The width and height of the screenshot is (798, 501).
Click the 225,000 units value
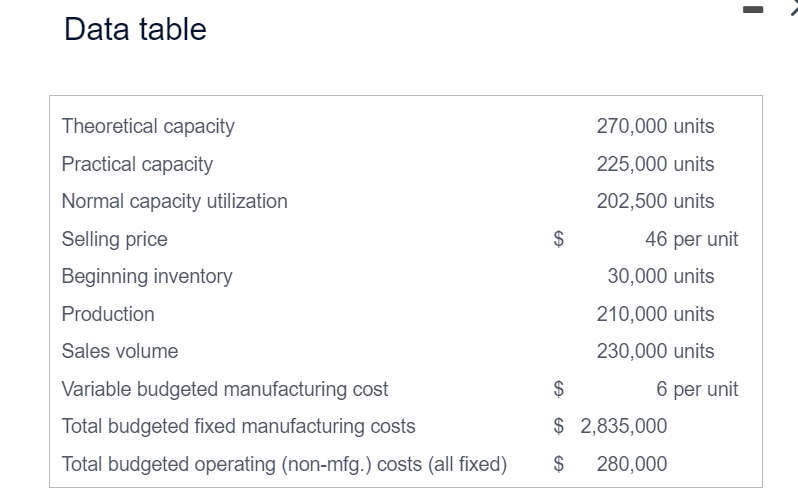[x=655, y=164]
